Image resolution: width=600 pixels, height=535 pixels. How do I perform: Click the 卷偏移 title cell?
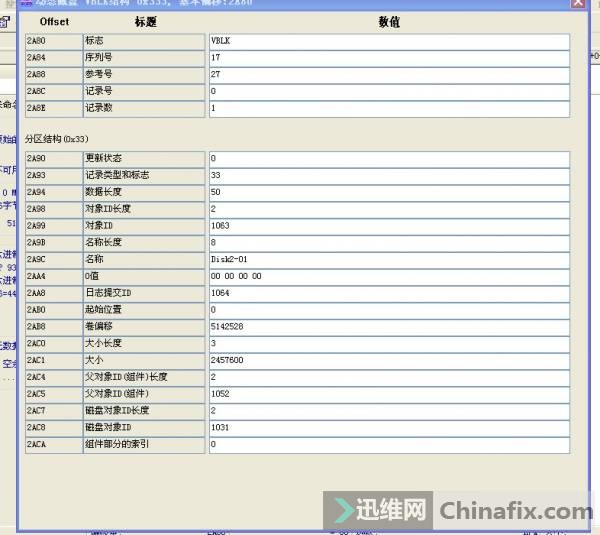[x=144, y=327]
